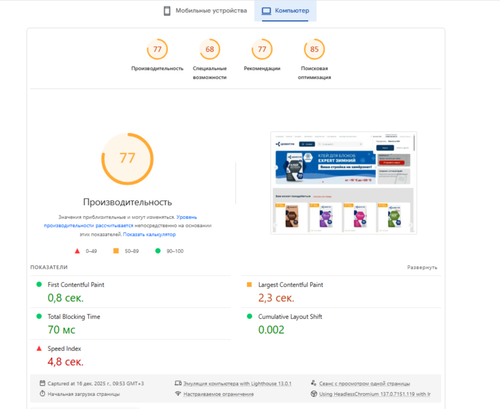Click the orange square beside Largest Contentful Paint
Image resolution: width=500 pixels, height=409 pixels.
(x=249, y=284)
